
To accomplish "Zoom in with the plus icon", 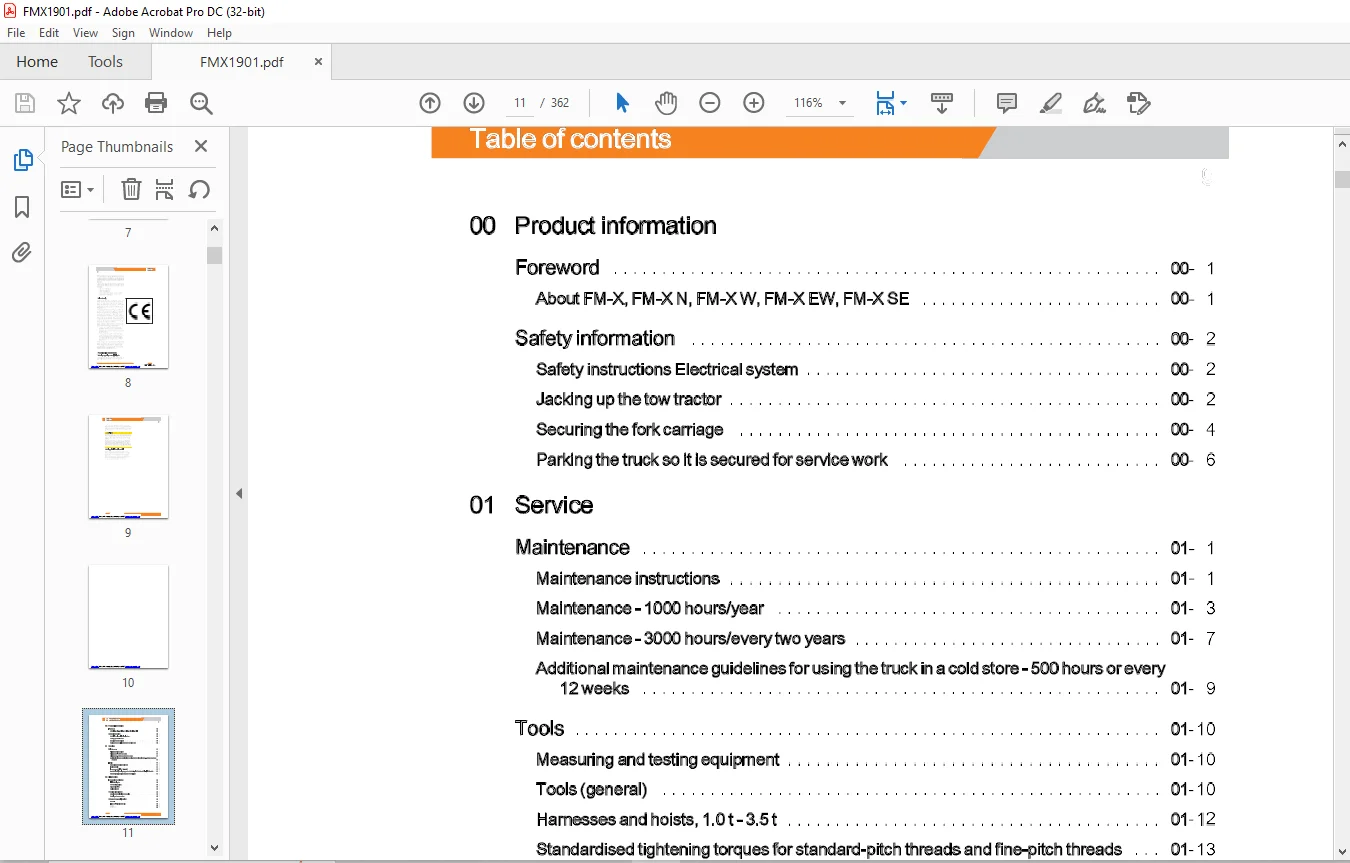I will 754,103.
